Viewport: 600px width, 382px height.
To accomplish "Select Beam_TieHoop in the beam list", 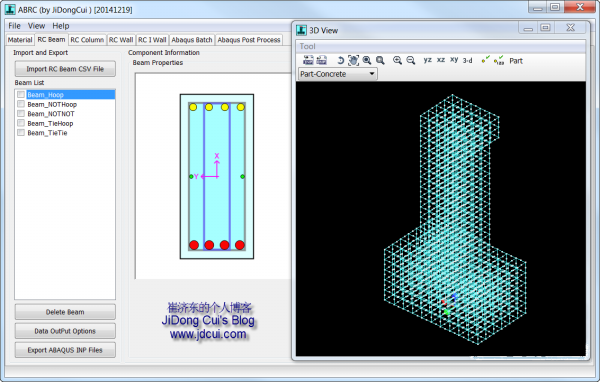I will pos(50,123).
